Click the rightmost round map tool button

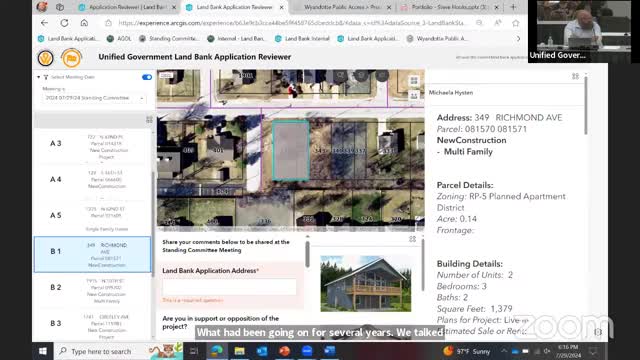coord(382,75)
